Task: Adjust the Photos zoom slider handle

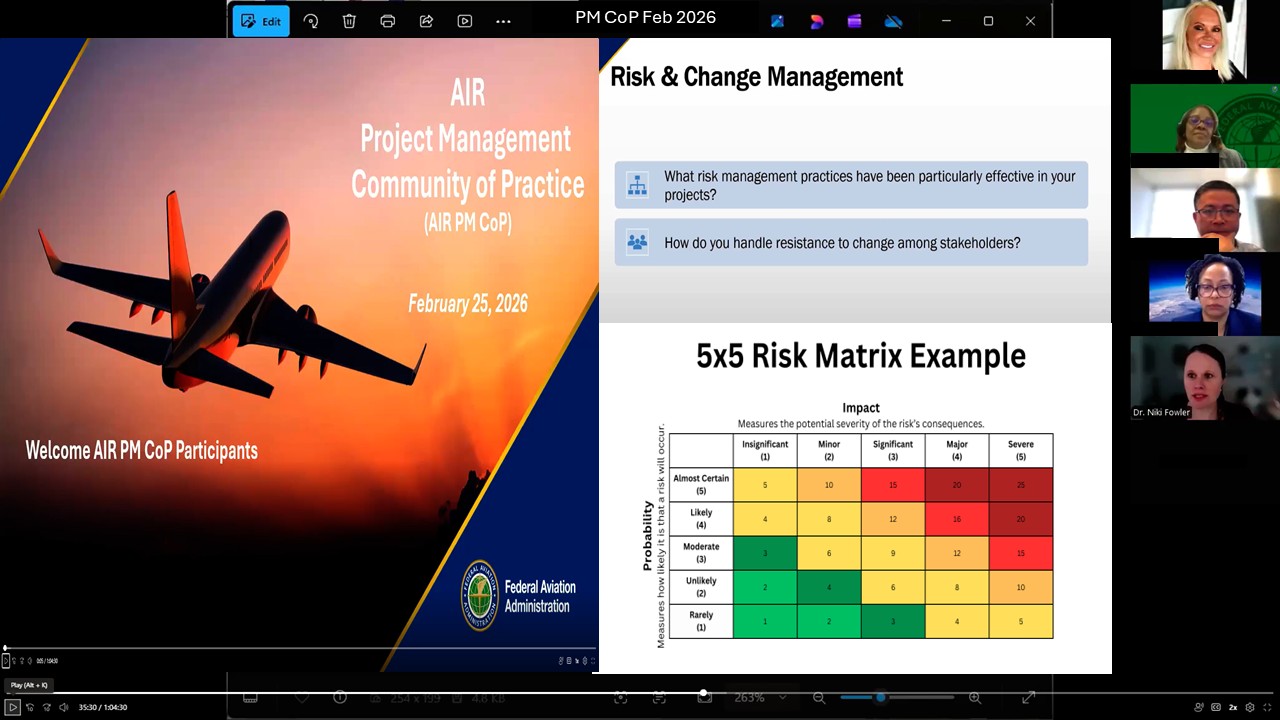Action: tap(880, 697)
